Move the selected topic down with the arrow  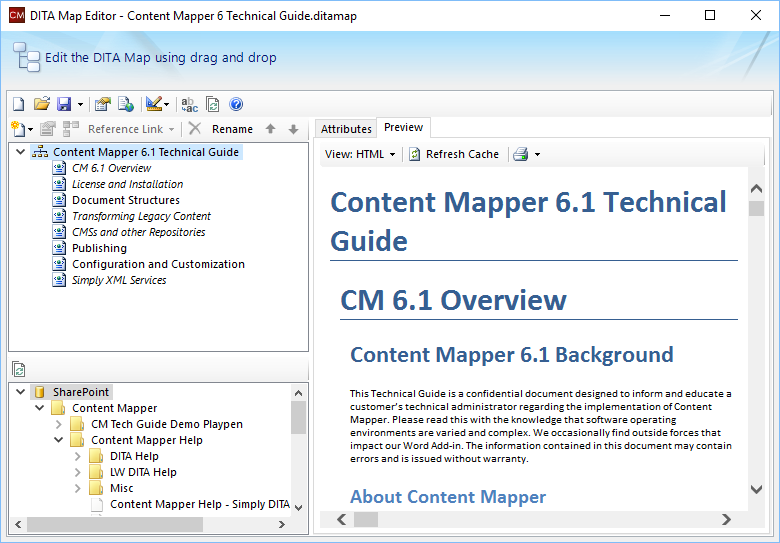[x=293, y=129]
